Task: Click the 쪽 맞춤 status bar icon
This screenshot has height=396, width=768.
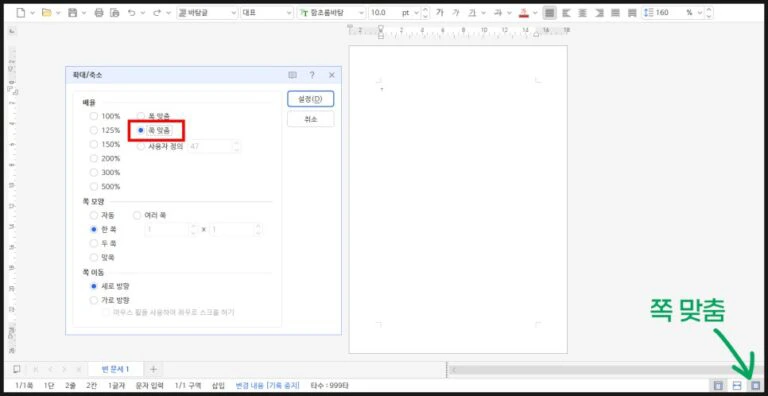Action: (x=756, y=386)
